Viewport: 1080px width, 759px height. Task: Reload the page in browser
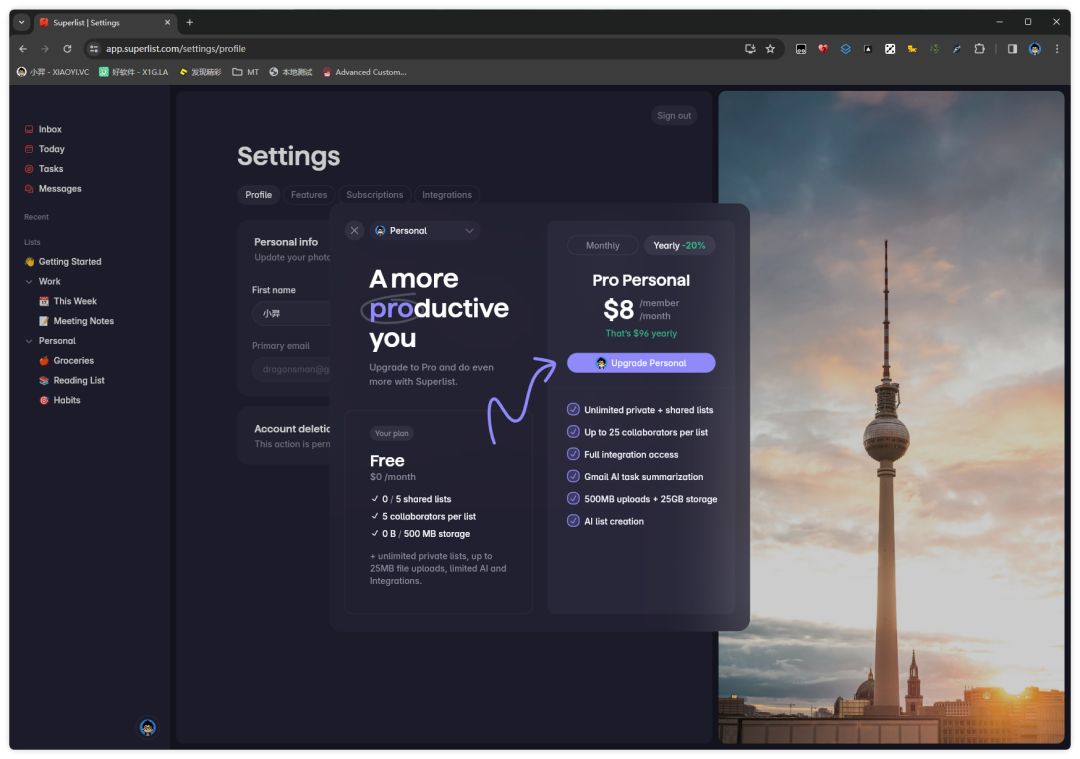(67, 49)
